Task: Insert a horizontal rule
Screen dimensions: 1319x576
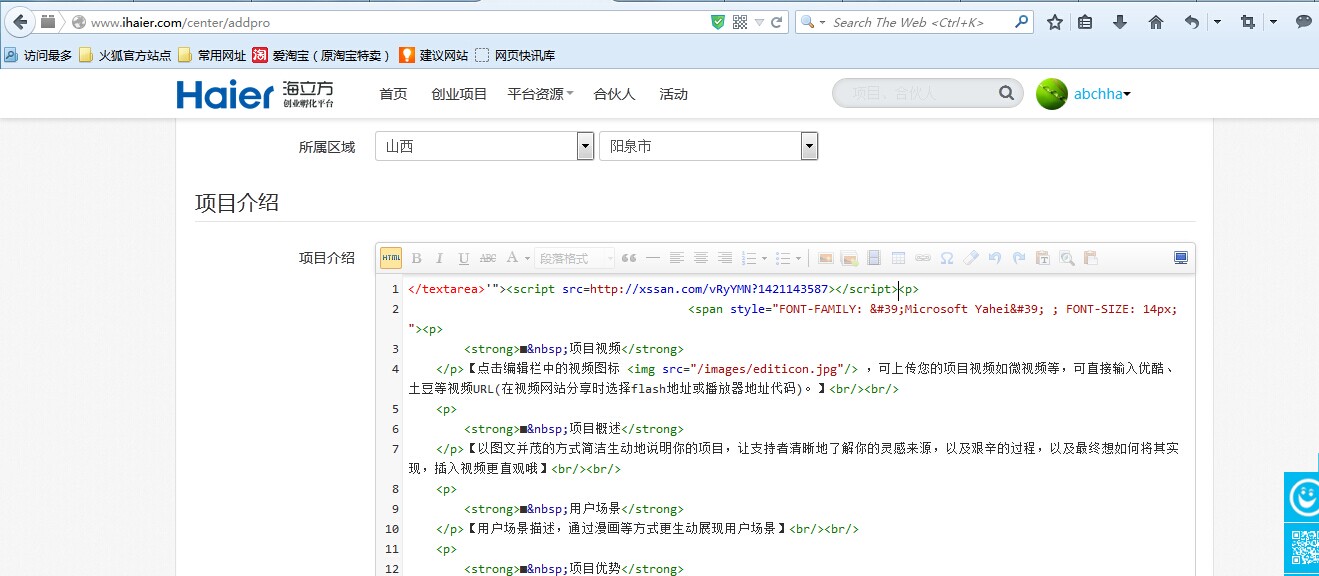Action: (653, 258)
